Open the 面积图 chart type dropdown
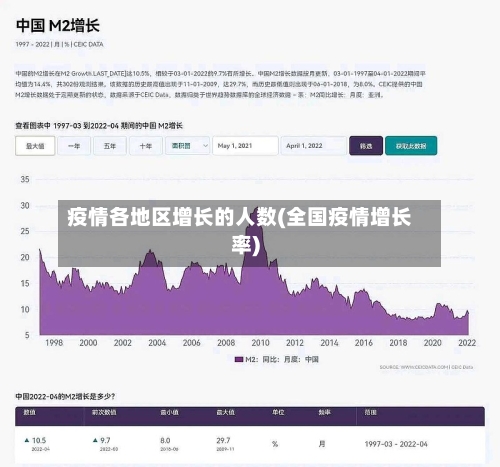The image size is (500, 467). click(188, 146)
